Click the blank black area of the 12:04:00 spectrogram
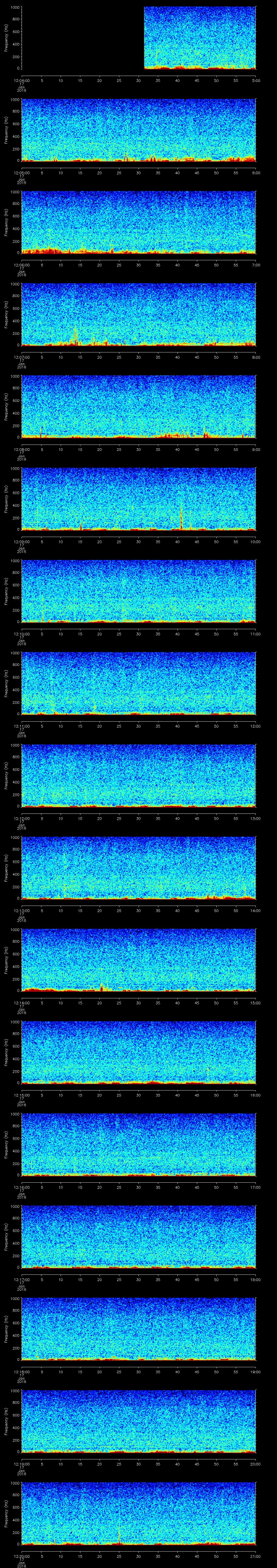This screenshot has width=277, height=1568. click(82, 38)
